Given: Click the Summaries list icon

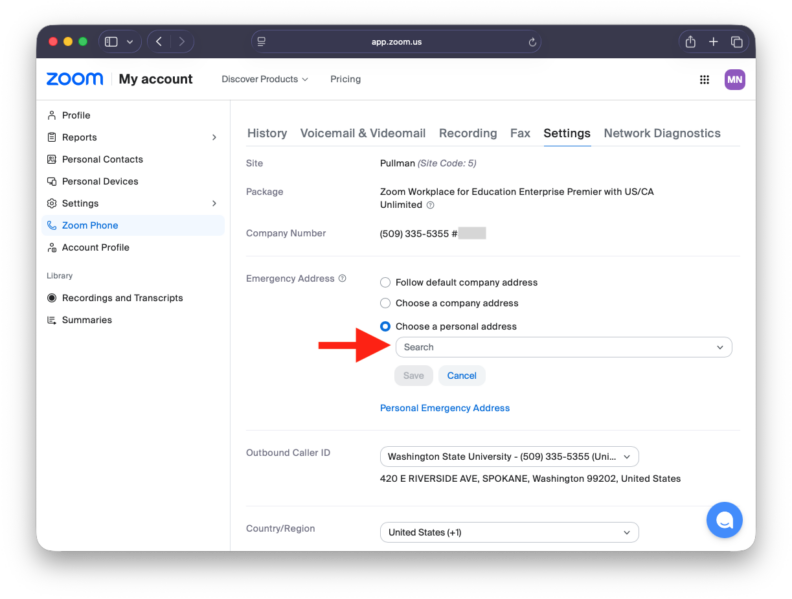Looking at the screenshot, I should click(52, 320).
